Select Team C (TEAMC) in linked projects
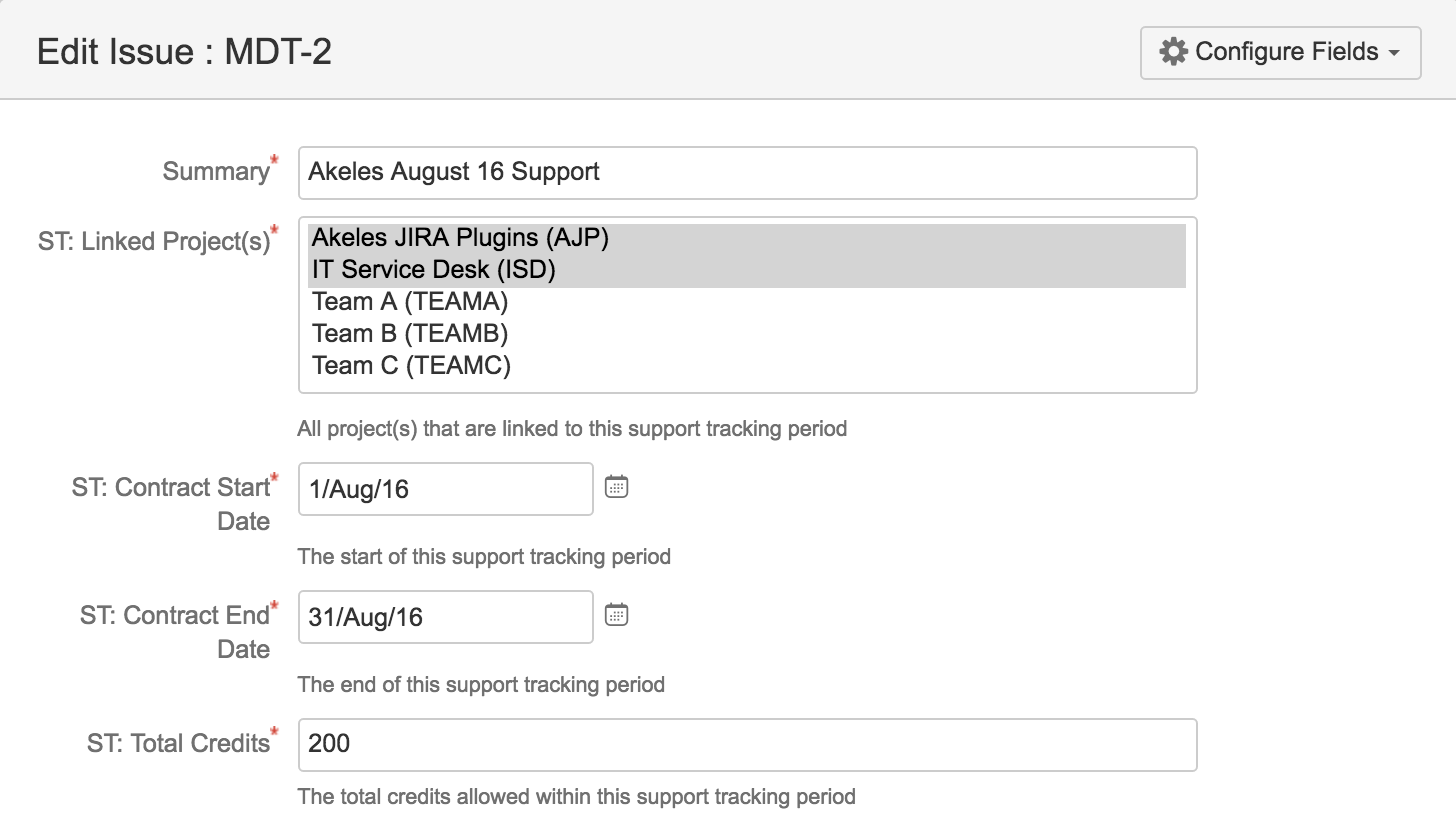Image resolution: width=1456 pixels, height=822 pixels. (x=411, y=366)
